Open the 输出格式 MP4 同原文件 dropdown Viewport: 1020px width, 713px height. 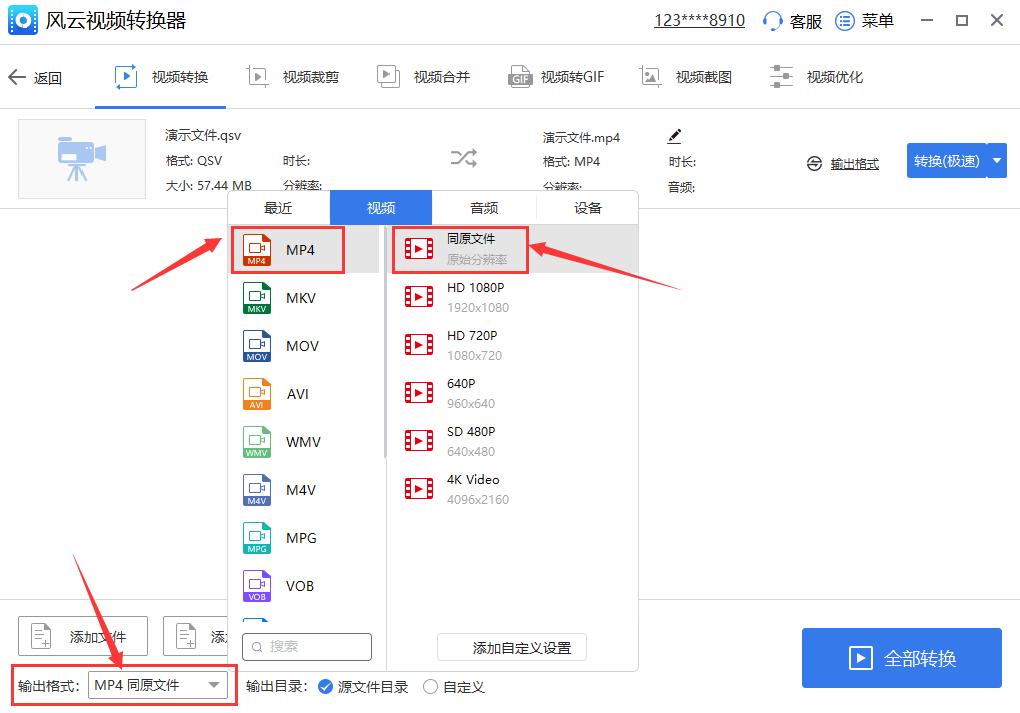(158, 685)
